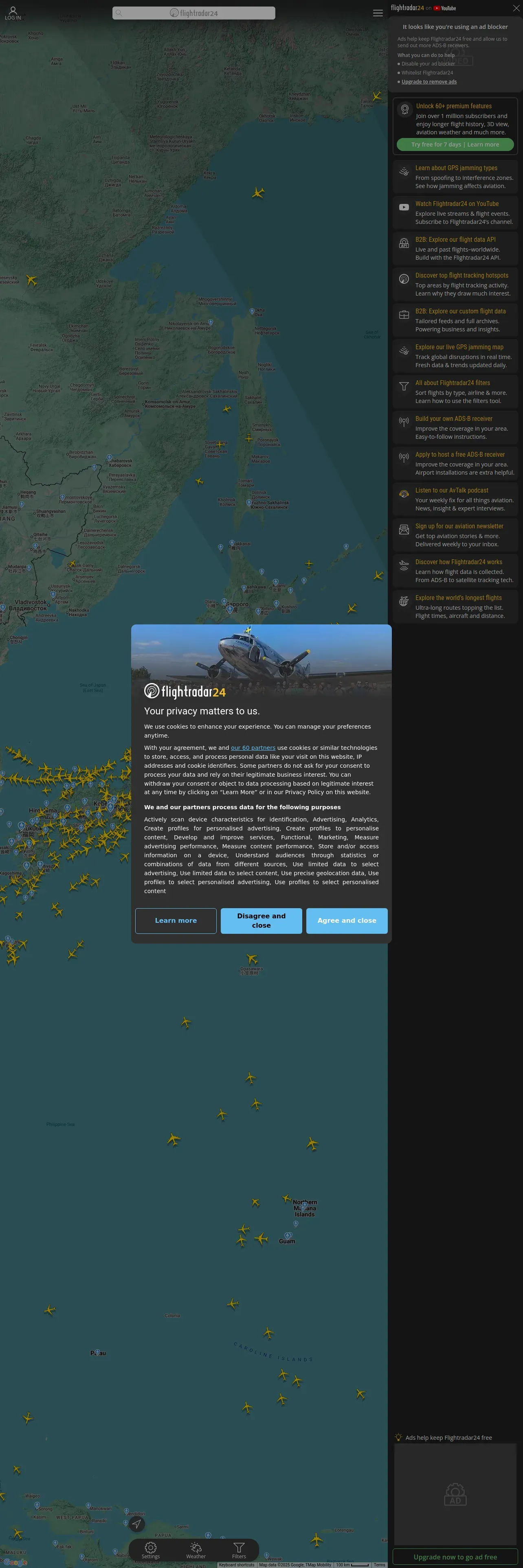Click the YouTube play icon card
This screenshot has height=1568, width=523.
click(x=404, y=208)
